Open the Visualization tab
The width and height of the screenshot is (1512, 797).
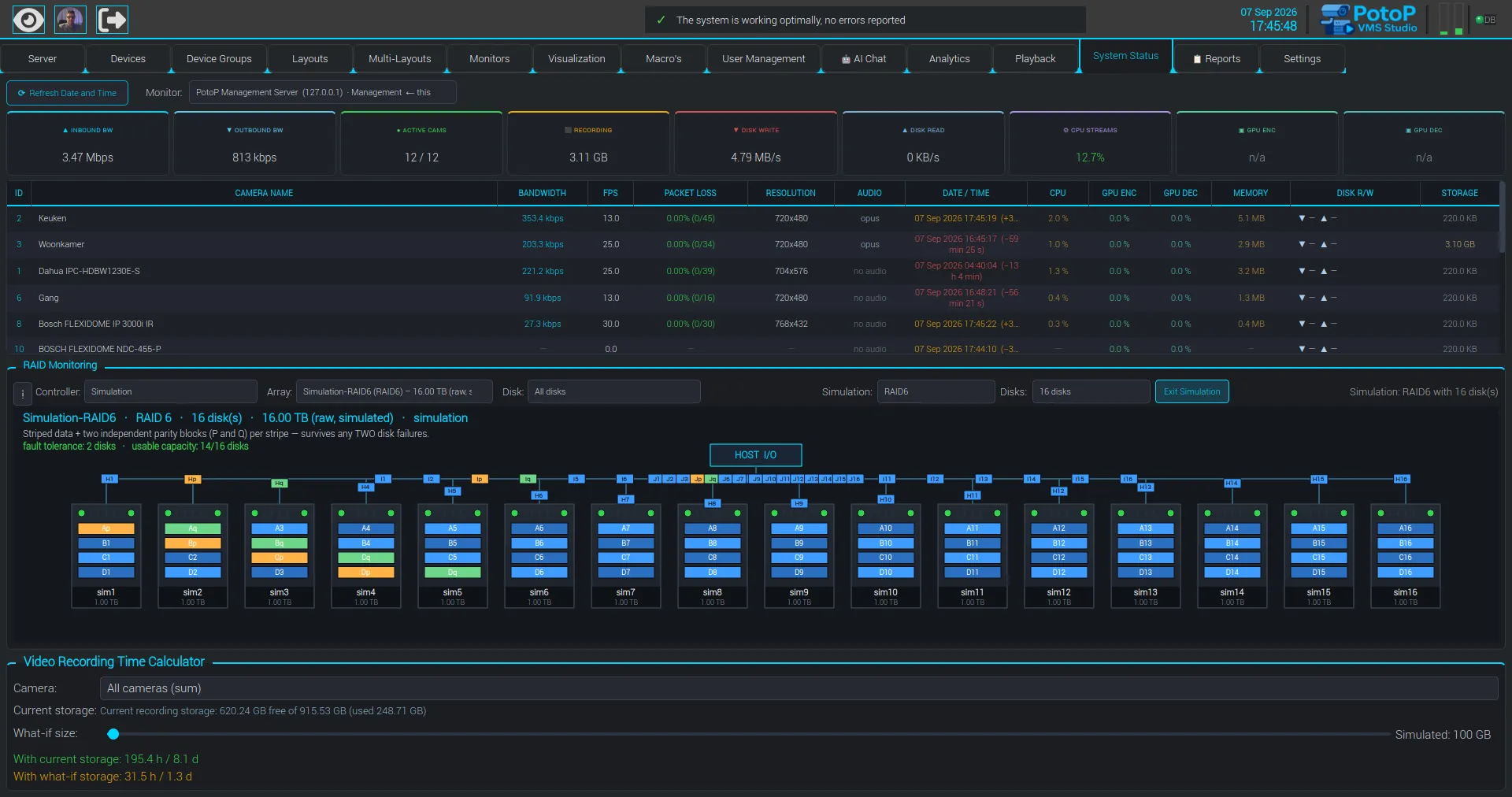click(x=576, y=59)
